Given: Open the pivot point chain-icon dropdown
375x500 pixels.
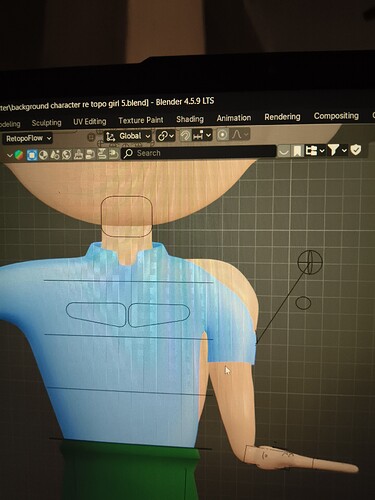Looking at the screenshot, I should pyautogui.click(x=165, y=136).
